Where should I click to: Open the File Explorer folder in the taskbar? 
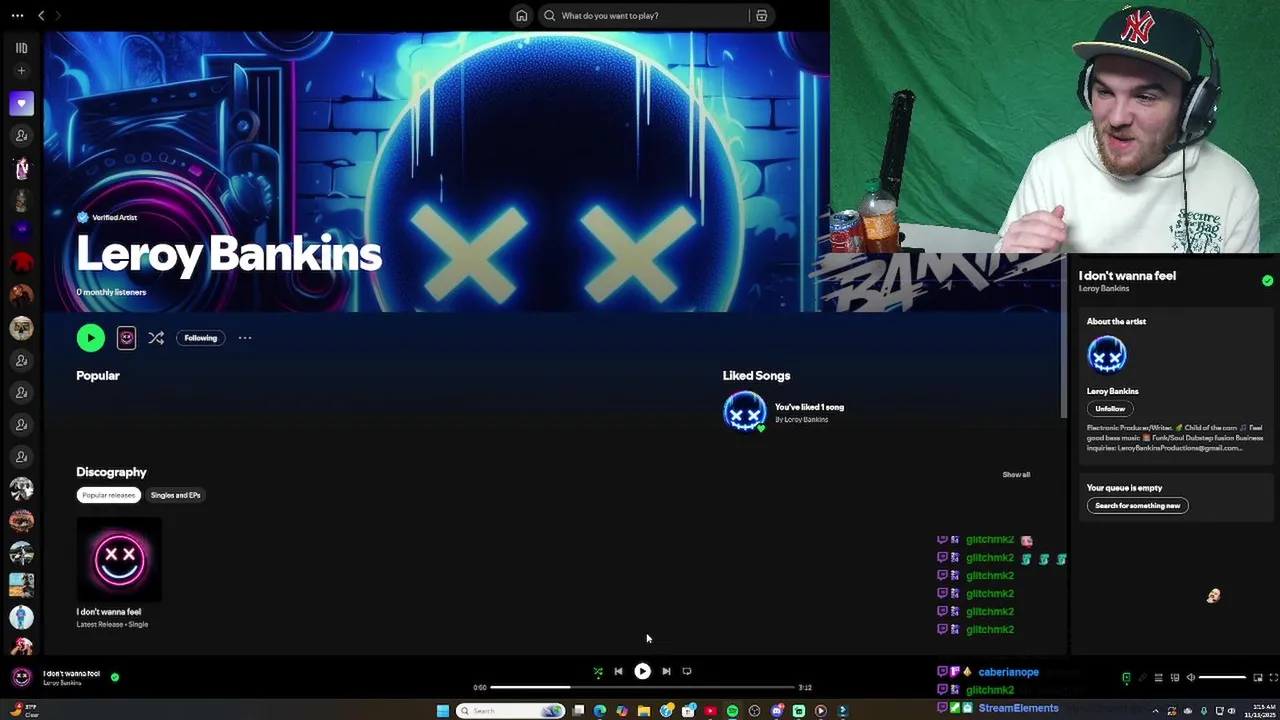tap(644, 711)
